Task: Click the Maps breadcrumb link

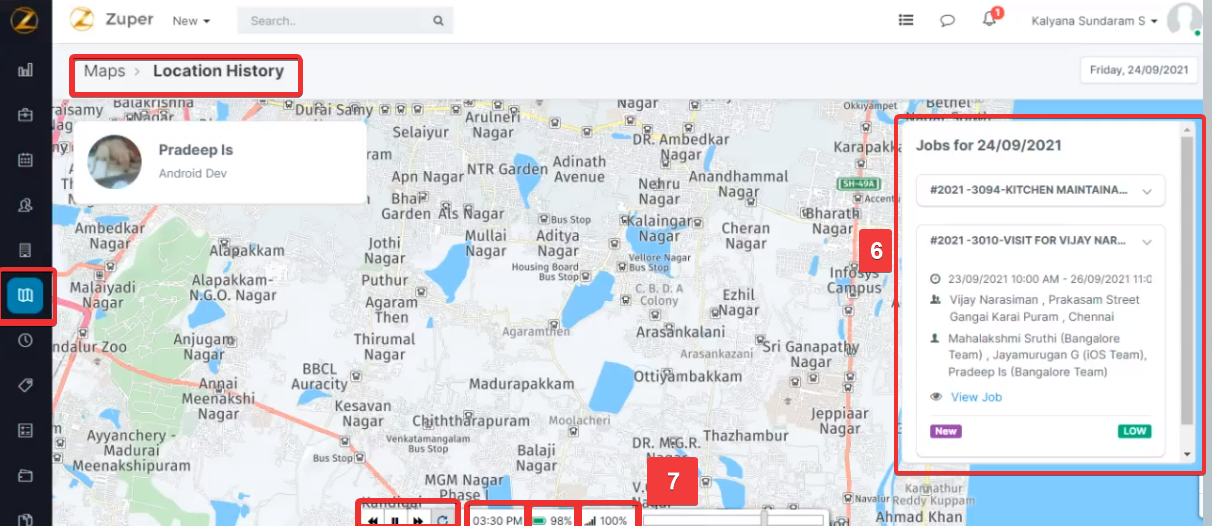Action: 104,71
